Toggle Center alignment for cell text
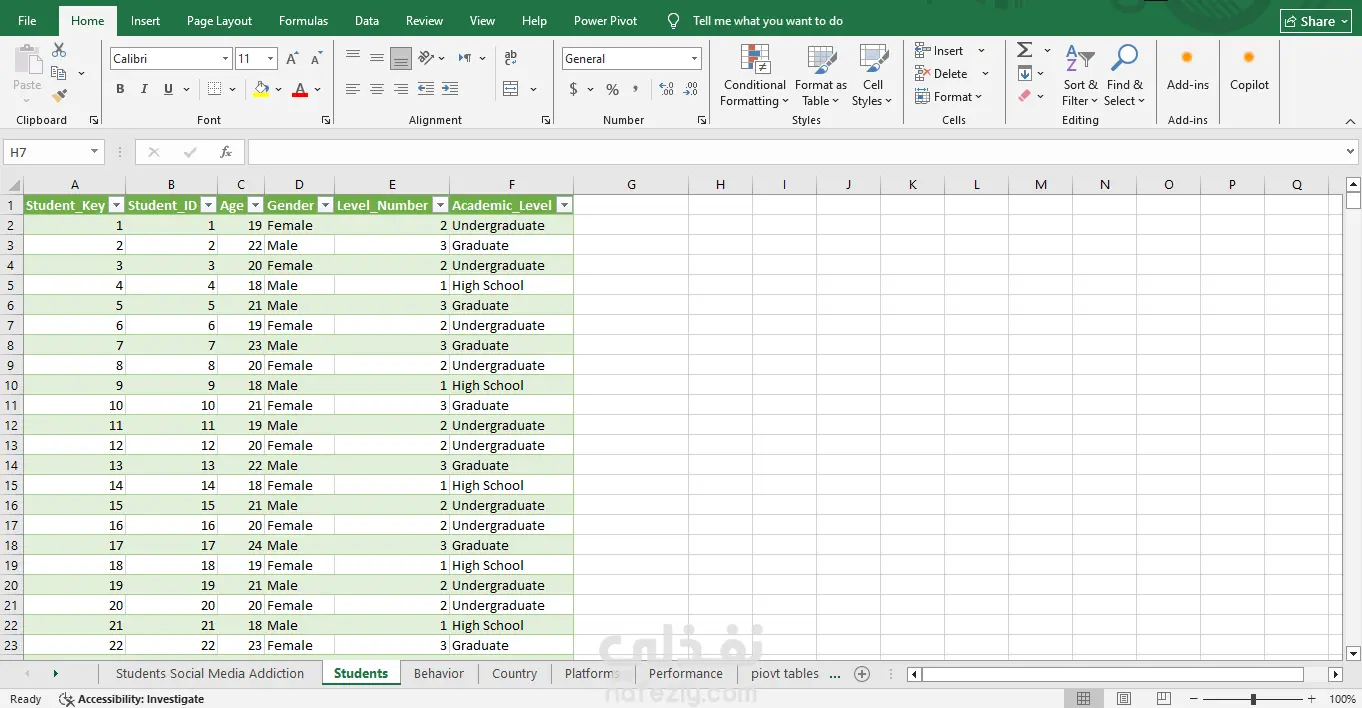 point(377,89)
